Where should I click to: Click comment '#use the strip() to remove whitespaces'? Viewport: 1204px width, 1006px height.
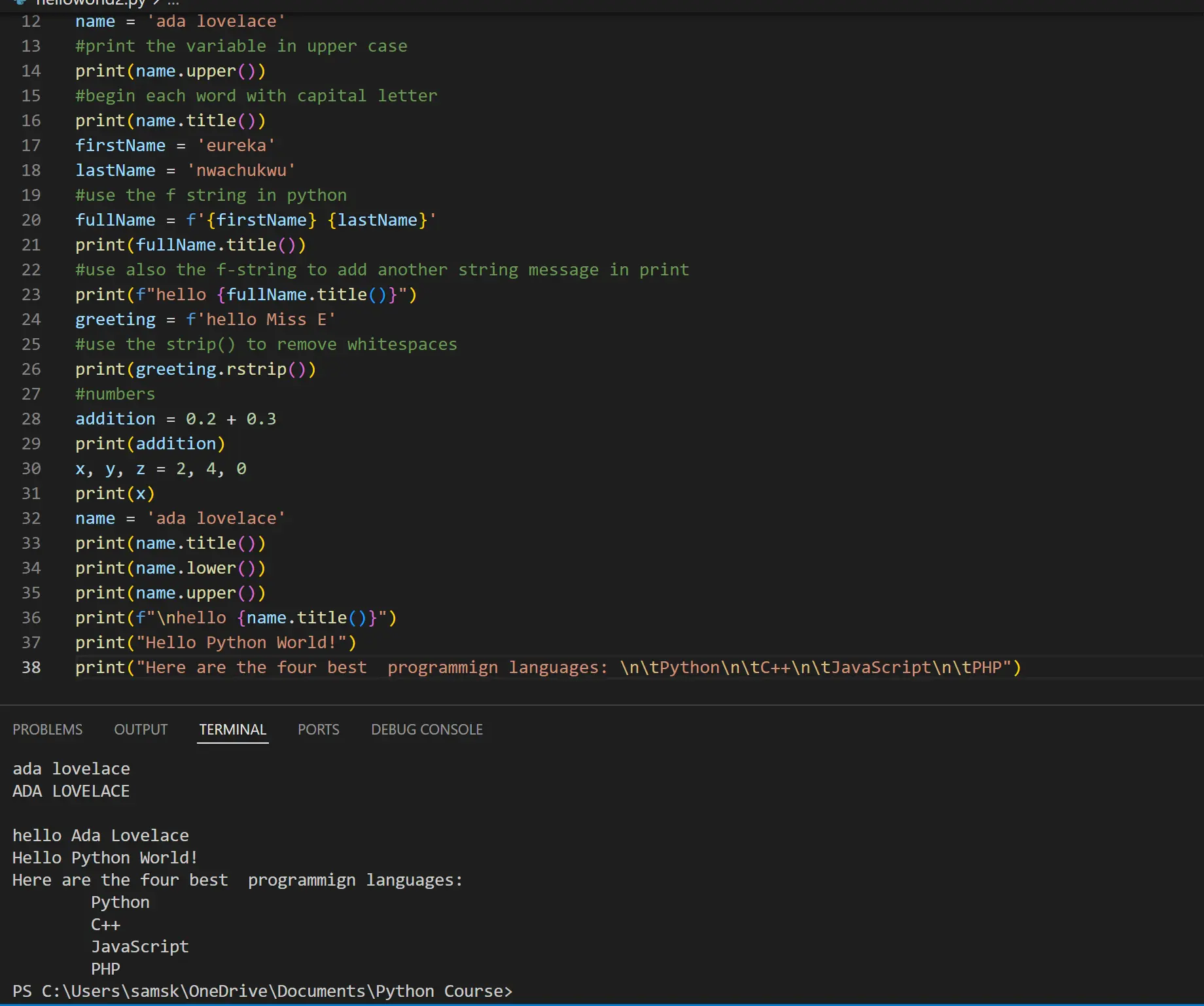pos(266,344)
